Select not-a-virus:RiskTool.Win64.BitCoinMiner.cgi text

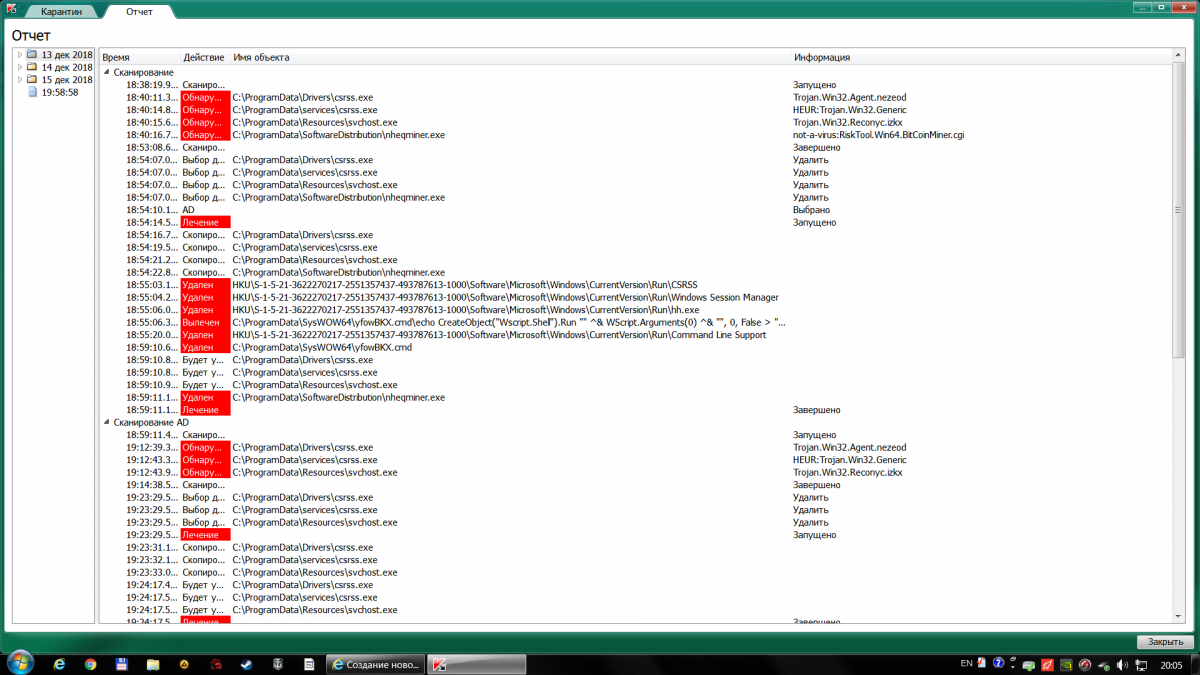[878, 135]
